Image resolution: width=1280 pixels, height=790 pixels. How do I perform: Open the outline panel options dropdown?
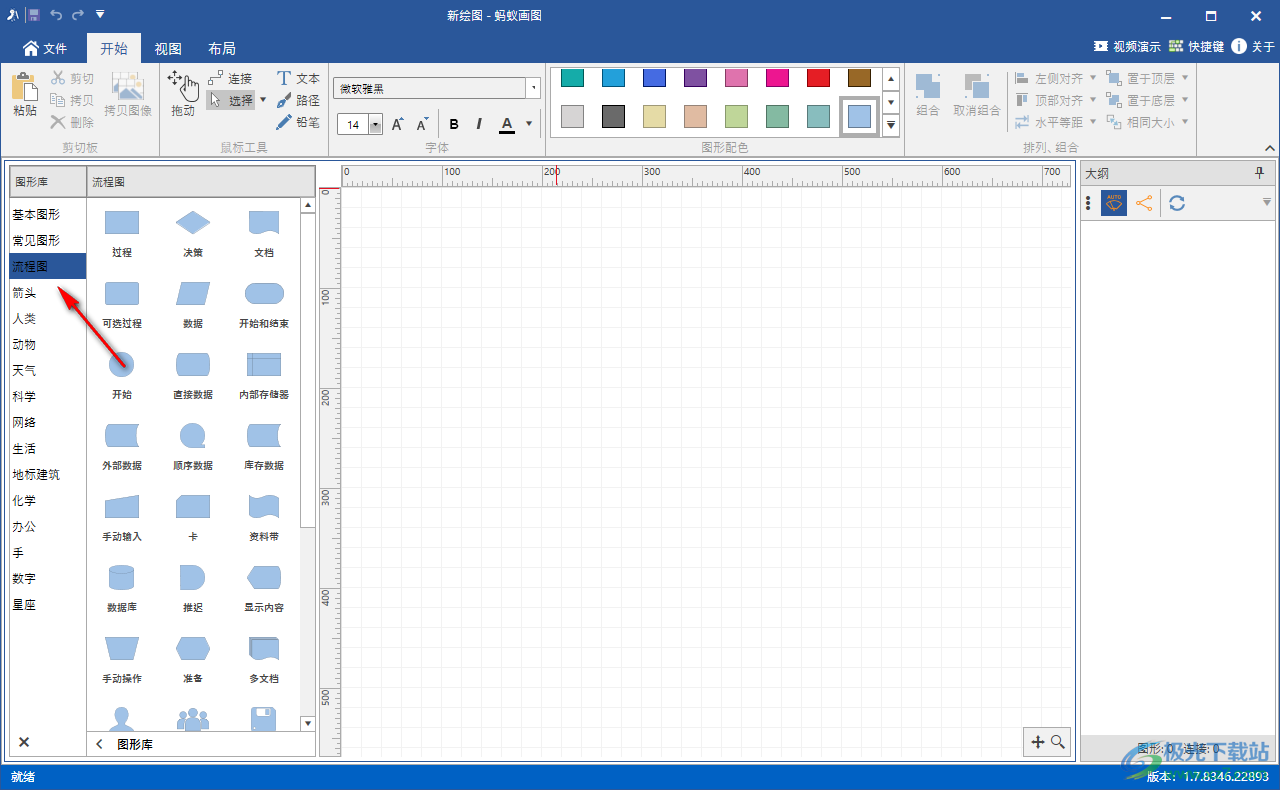point(1267,202)
